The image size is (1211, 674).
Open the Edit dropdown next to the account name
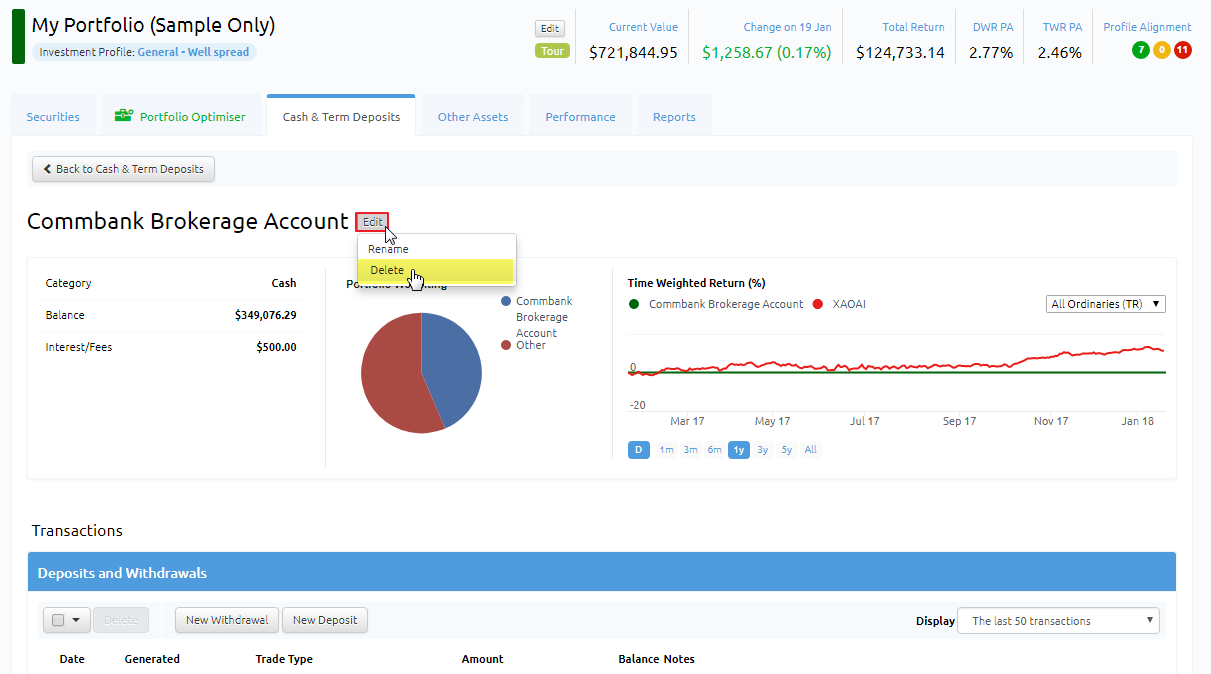372,222
